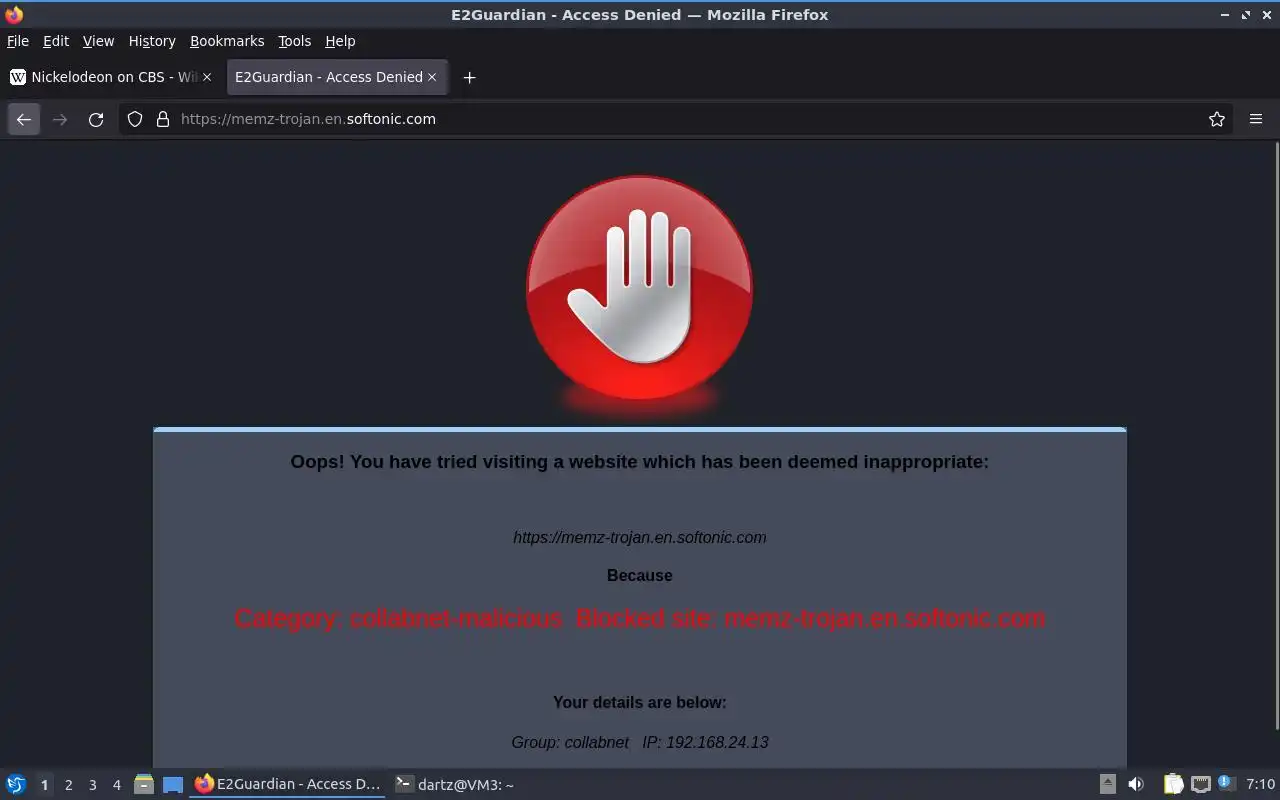This screenshot has width=1280, height=800.
Task: Switch to Nickelodeon on CBS tab
Action: click(113, 77)
